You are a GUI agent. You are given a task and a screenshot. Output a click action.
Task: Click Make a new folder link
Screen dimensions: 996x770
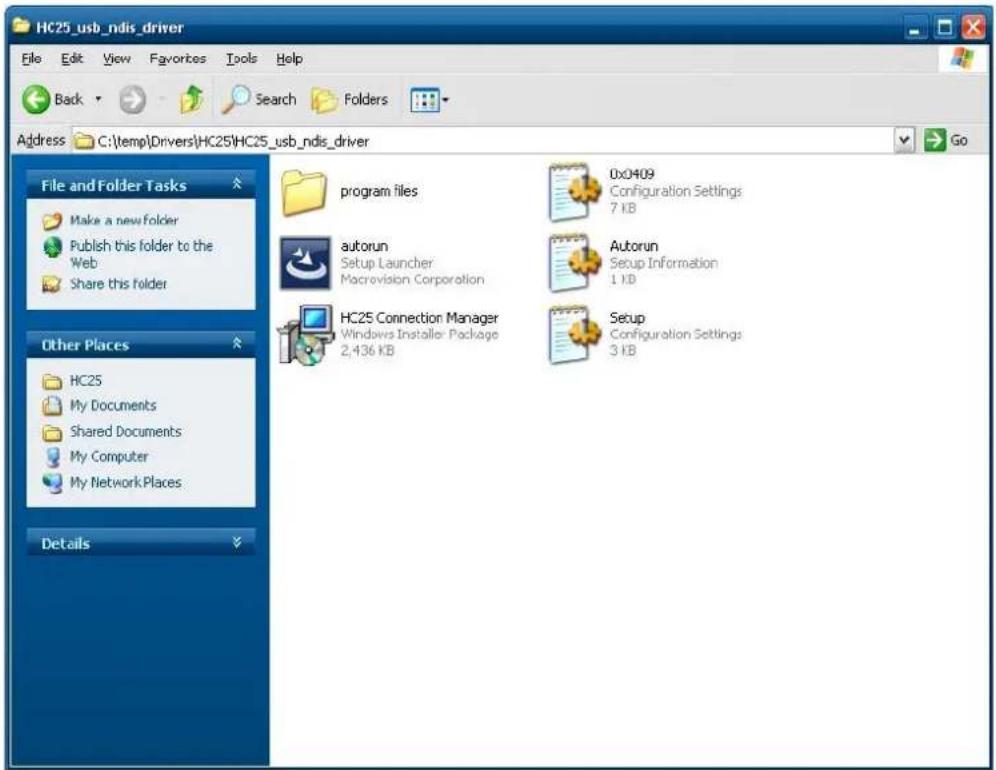pyautogui.click(x=124, y=220)
